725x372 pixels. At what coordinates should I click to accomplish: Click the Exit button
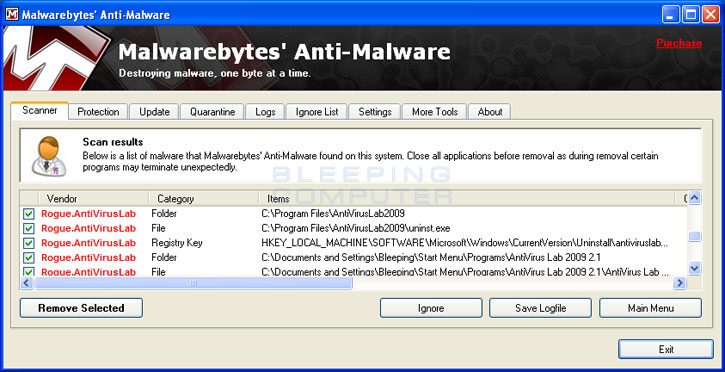click(x=666, y=349)
